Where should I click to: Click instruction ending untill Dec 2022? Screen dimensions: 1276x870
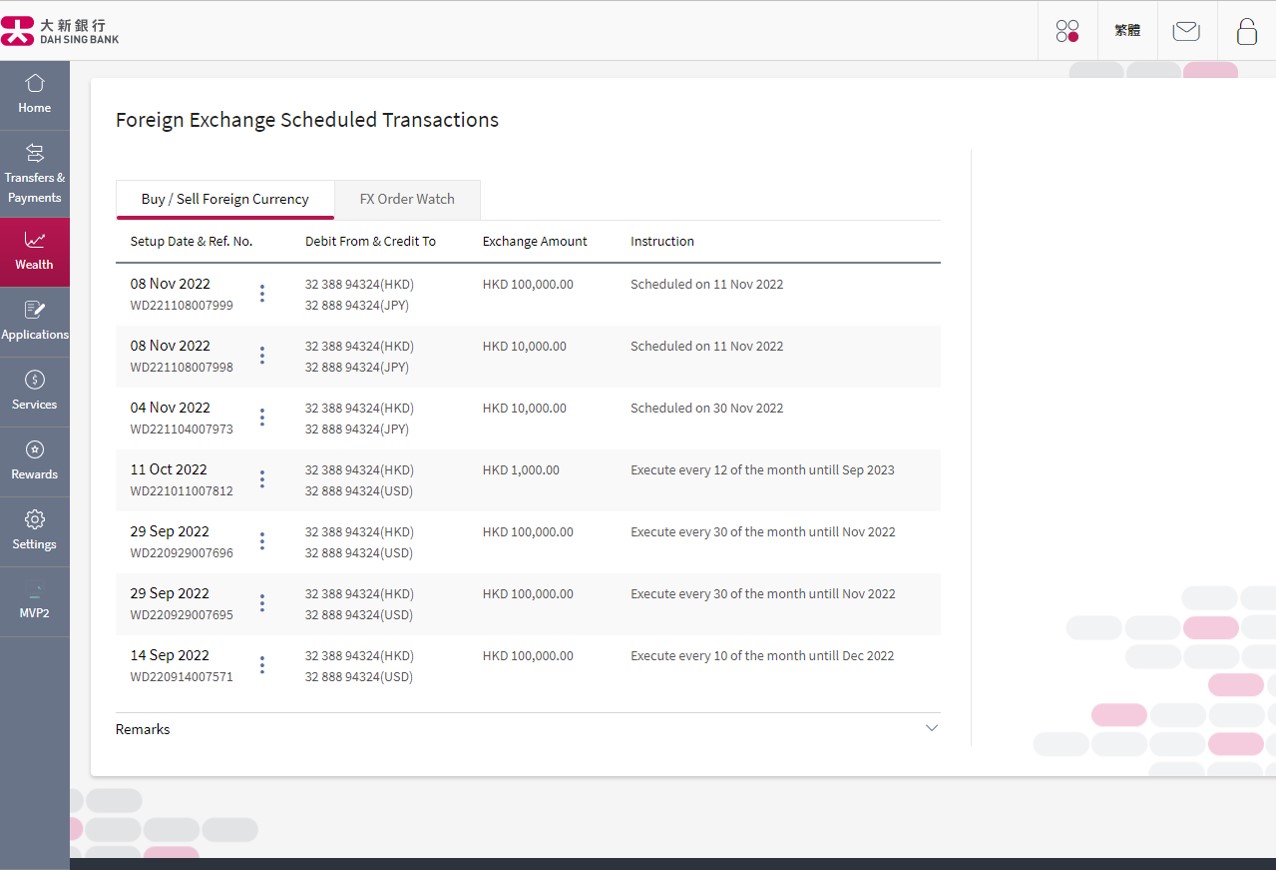click(x=763, y=656)
